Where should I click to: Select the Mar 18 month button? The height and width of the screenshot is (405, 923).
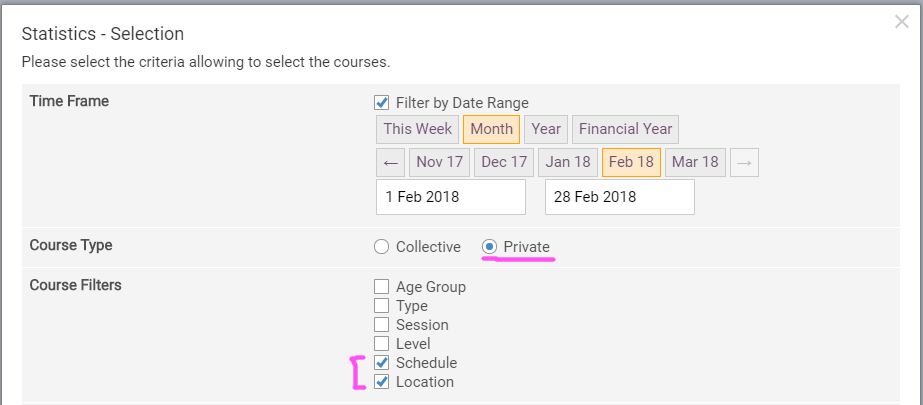click(x=695, y=162)
